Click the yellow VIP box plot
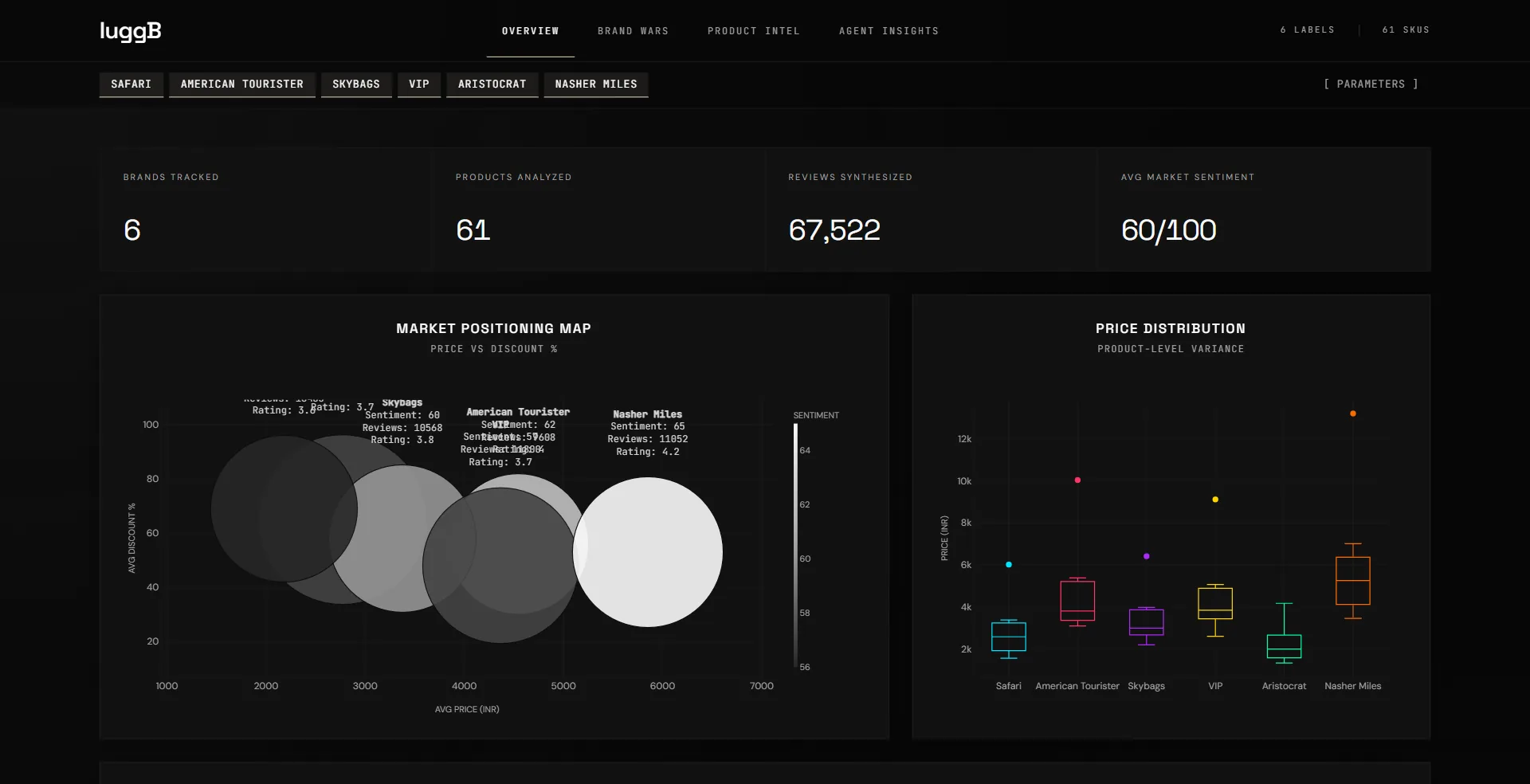The height and width of the screenshot is (784, 1530). (x=1215, y=610)
